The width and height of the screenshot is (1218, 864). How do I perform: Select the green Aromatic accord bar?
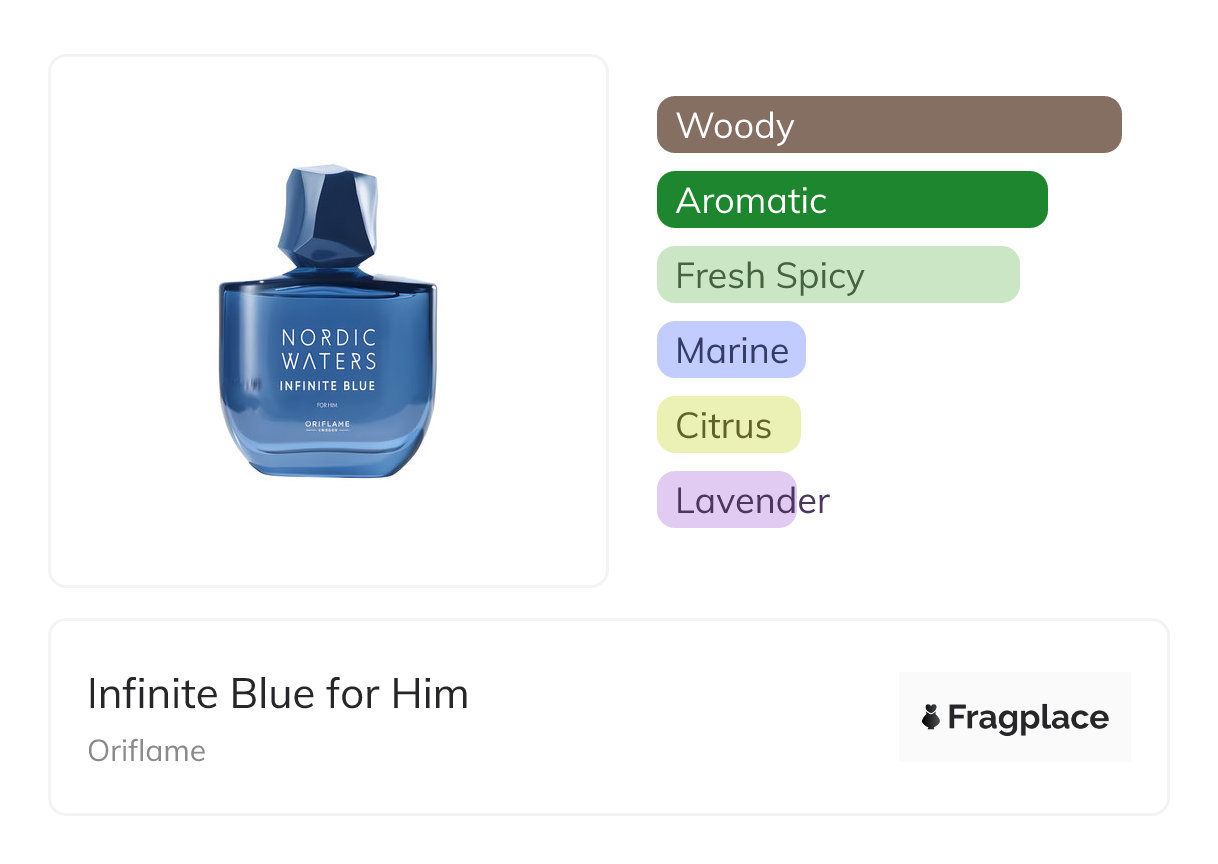click(x=852, y=200)
